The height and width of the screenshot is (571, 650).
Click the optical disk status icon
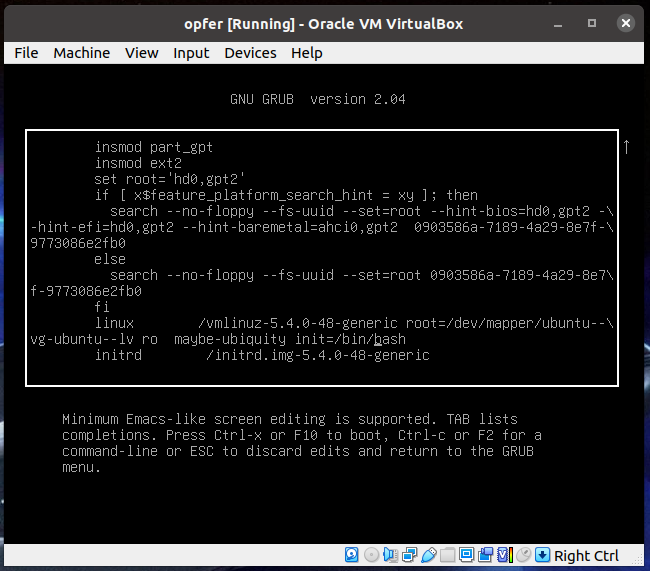point(371,555)
